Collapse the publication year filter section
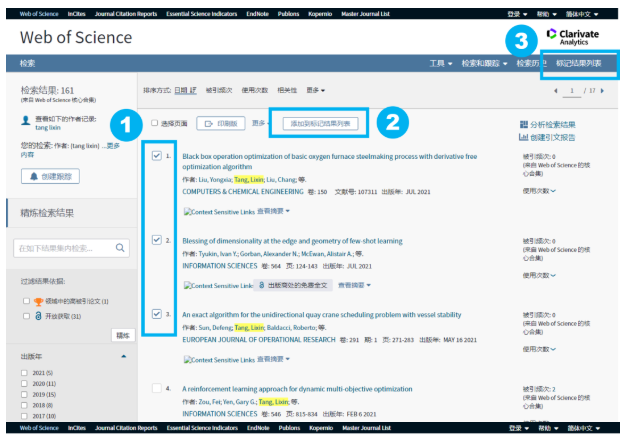The height and width of the screenshot is (439, 629). coord(124,356)
